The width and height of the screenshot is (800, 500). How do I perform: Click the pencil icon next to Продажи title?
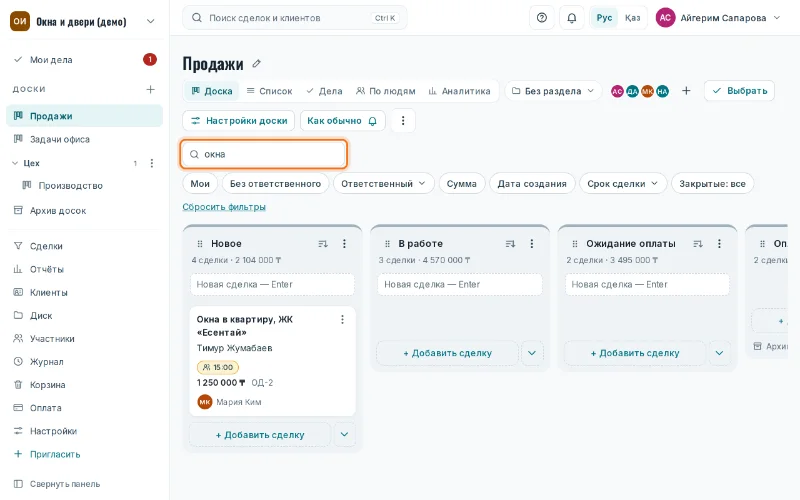tap(257, 64)
